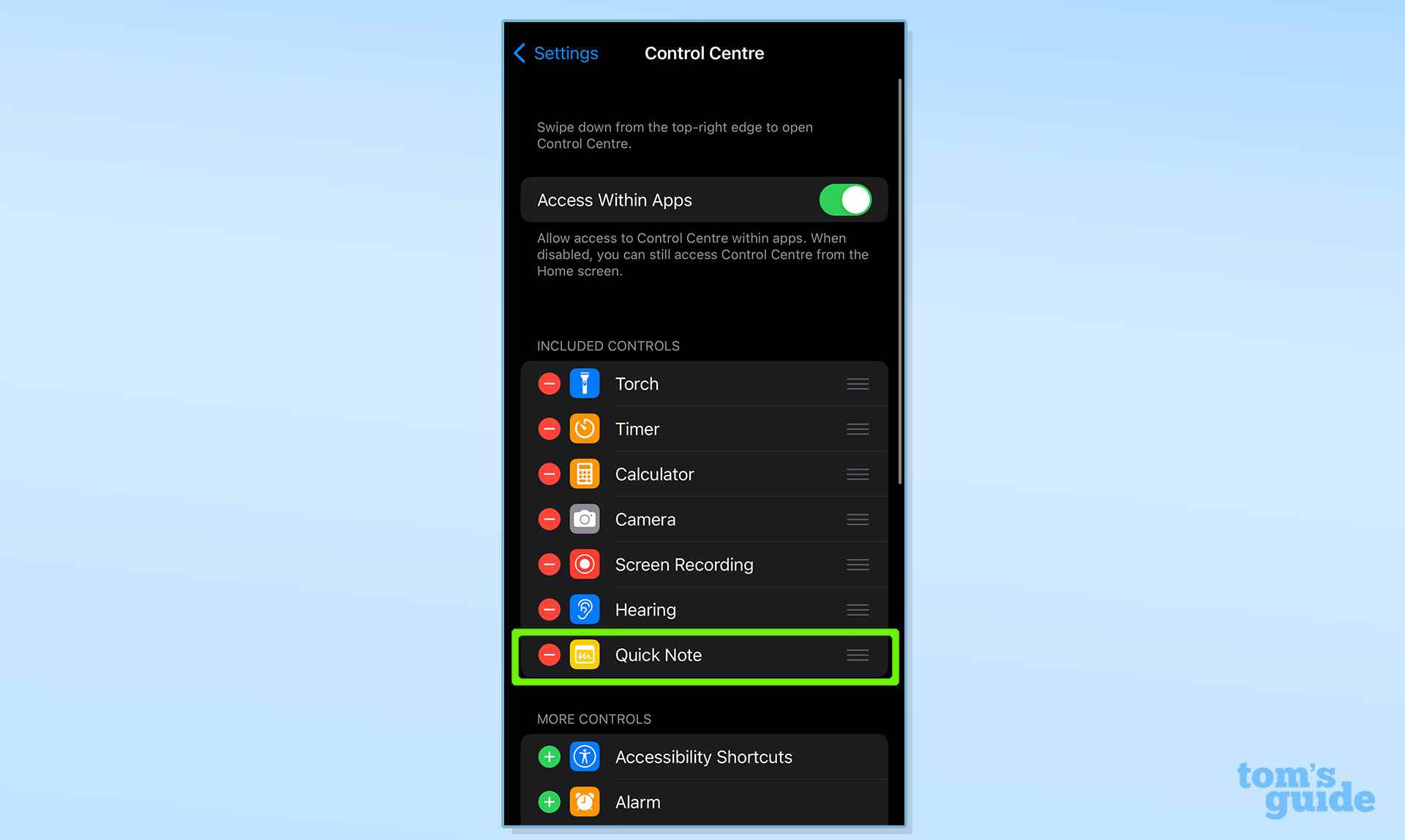This screenshot has height=840, width=1405.
Task: Drag reorder handle next to Camera
Action: click(857, 519)
